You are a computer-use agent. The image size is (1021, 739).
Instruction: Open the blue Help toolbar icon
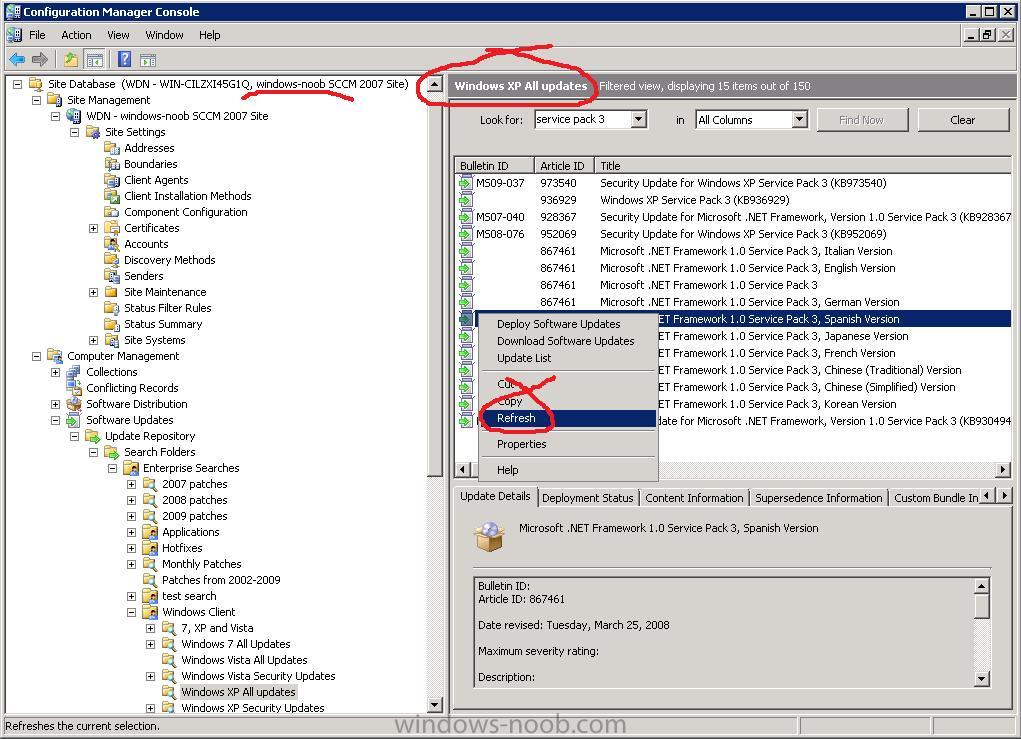coord(124,60)
